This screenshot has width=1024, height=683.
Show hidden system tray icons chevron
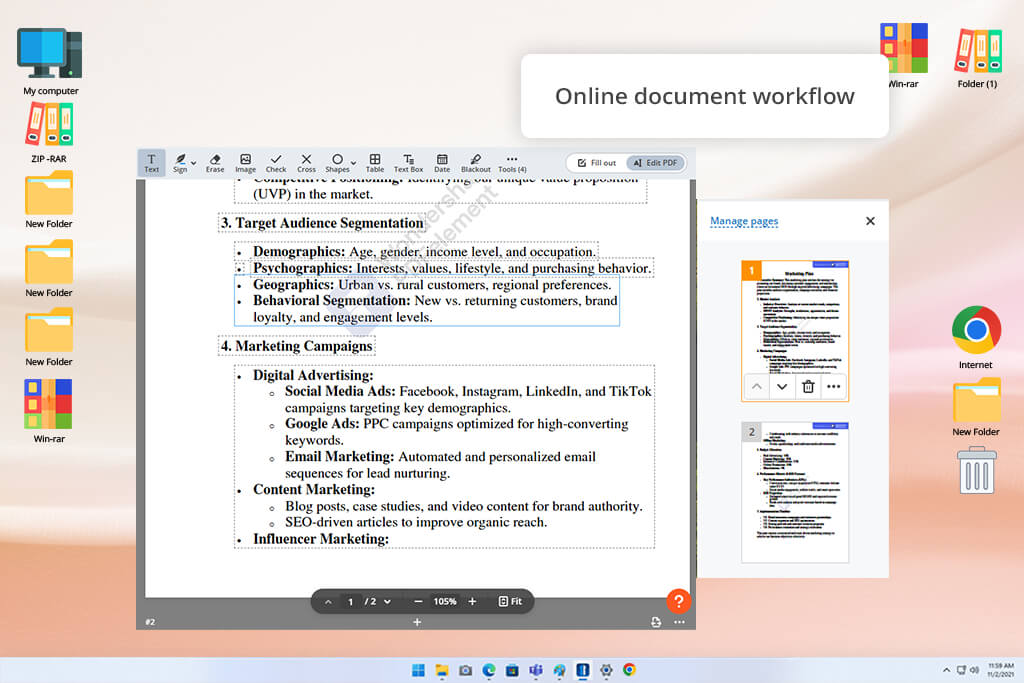(946, 670)
